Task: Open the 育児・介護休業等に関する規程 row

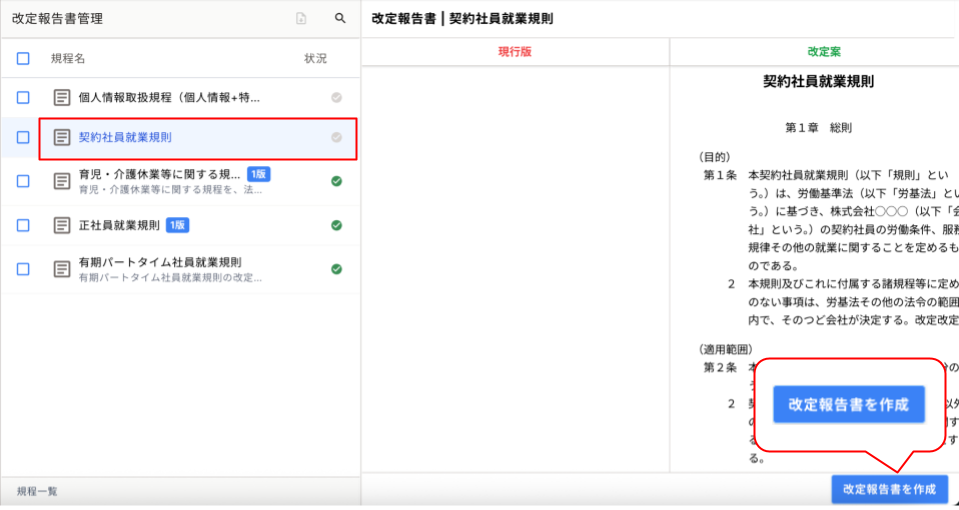Action: click(160, 175)
